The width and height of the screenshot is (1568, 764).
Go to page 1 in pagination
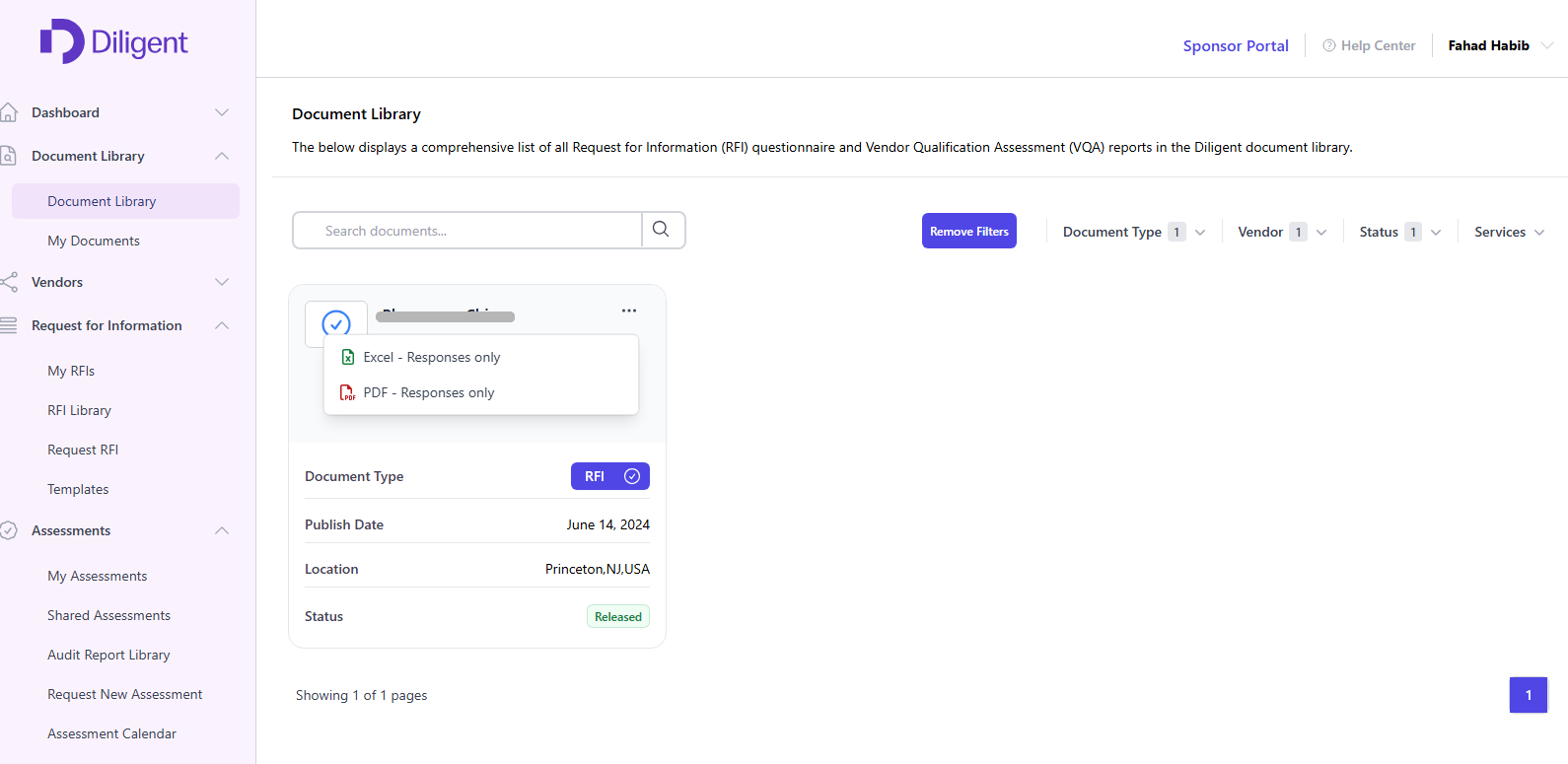coord(1529,695)
